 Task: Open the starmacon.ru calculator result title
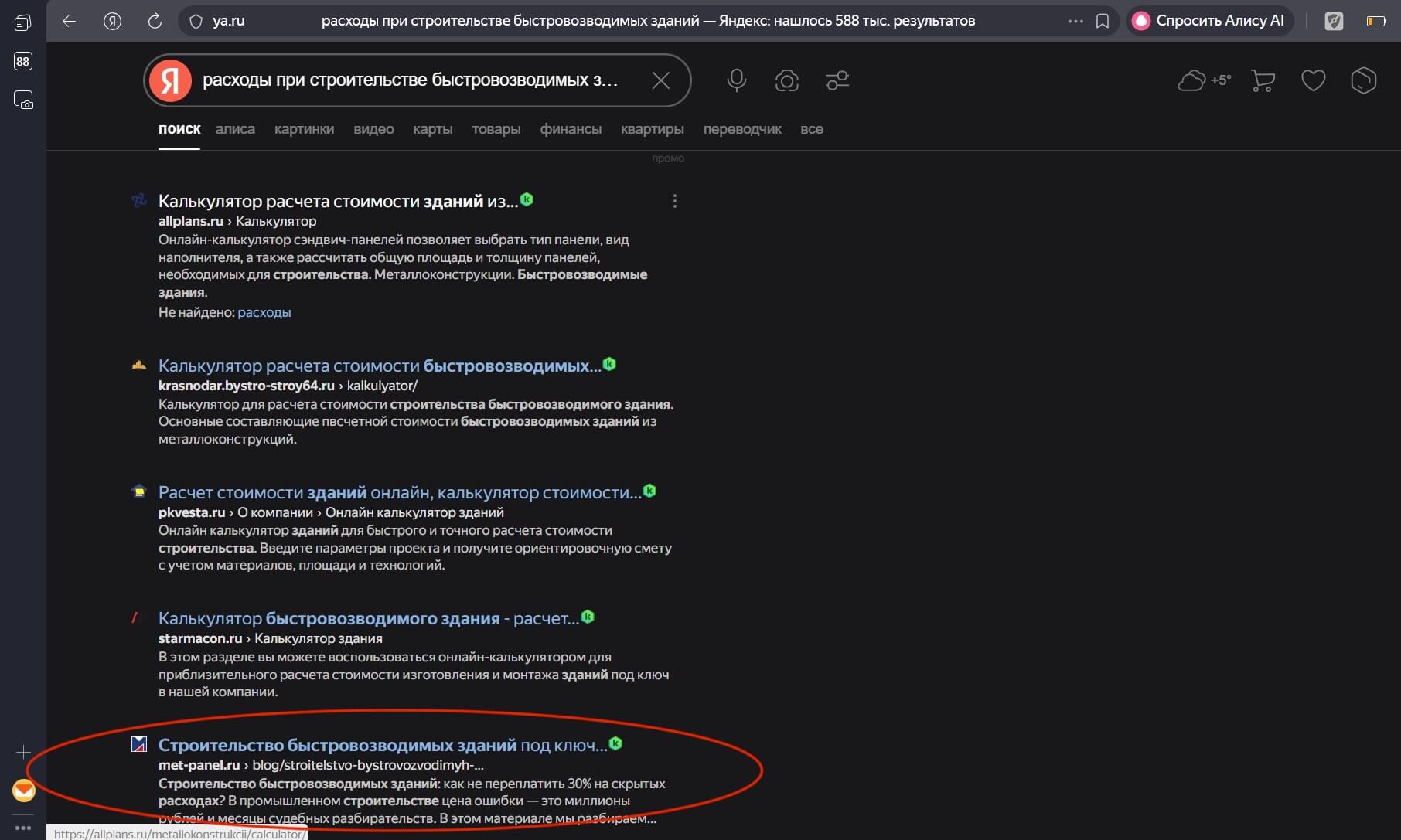point(369,618)
